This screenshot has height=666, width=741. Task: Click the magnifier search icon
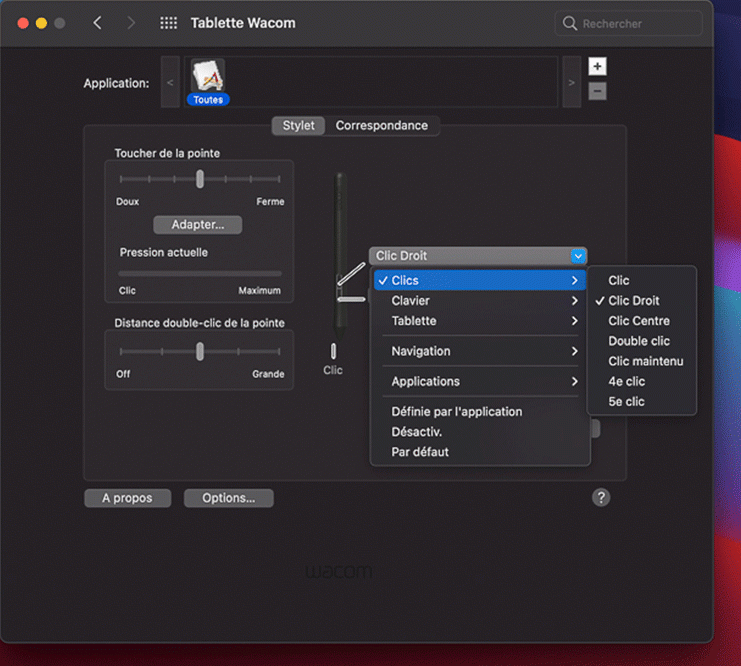coord(569,24)
